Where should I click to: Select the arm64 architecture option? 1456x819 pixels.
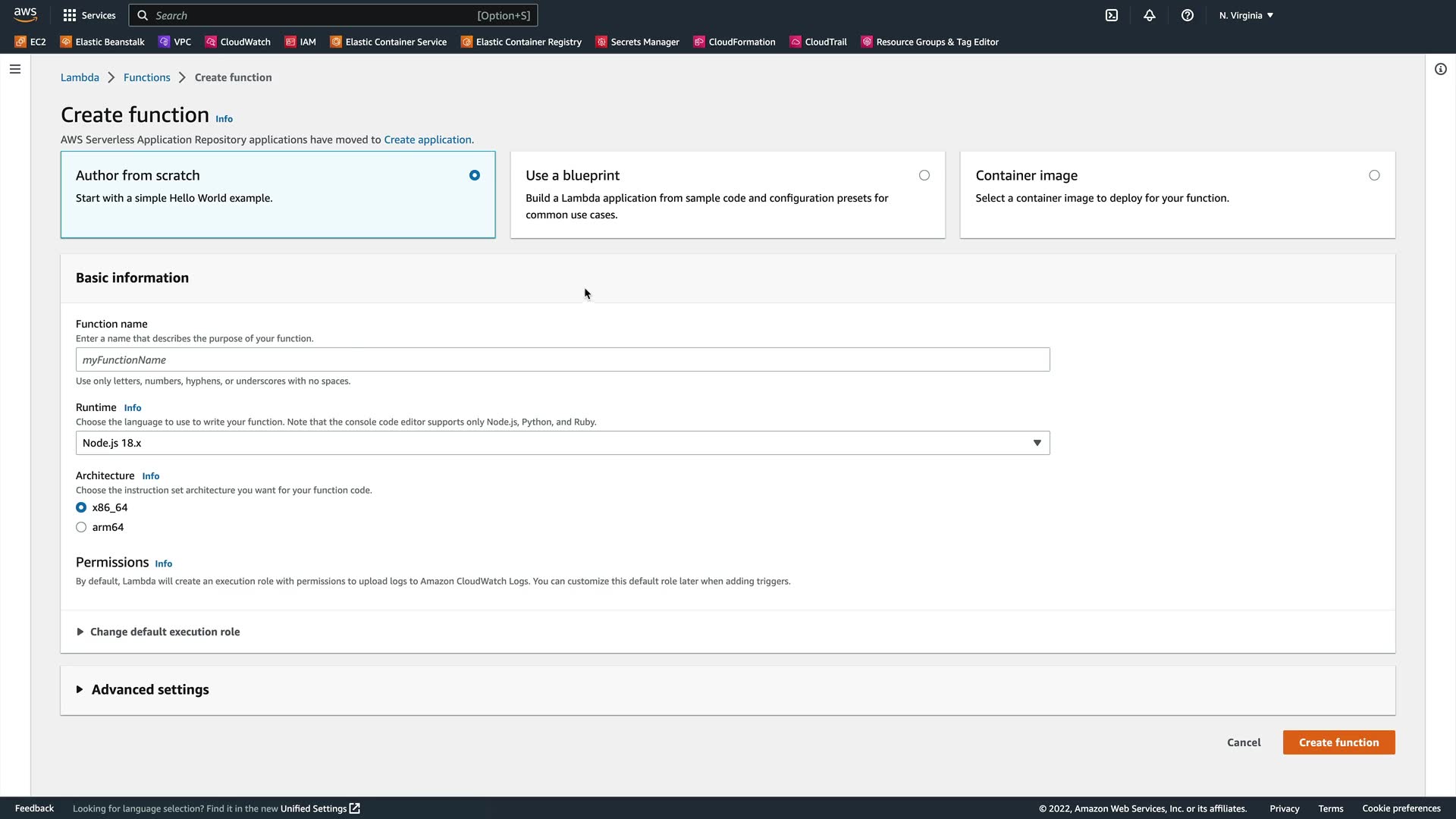click(x=81, y=527)
